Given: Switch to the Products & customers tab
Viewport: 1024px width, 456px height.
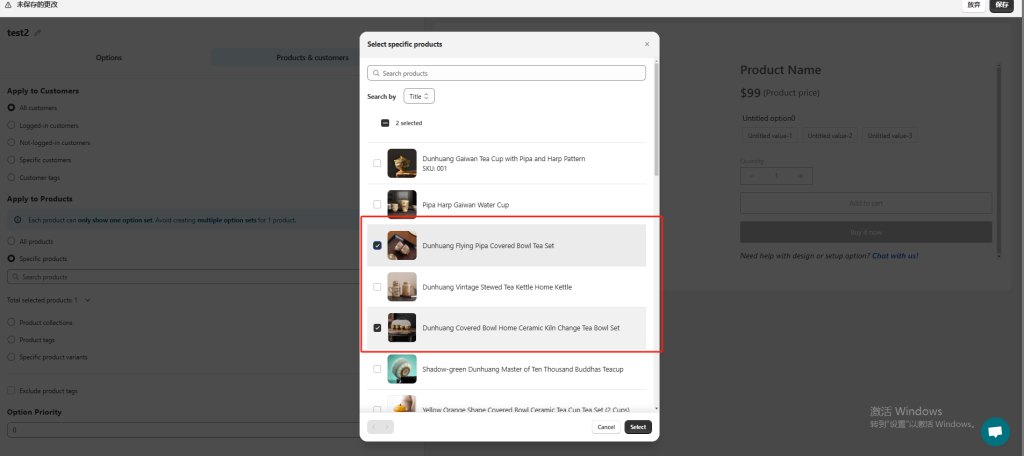Looking at the screenshot, I should (x=312, y=58).
